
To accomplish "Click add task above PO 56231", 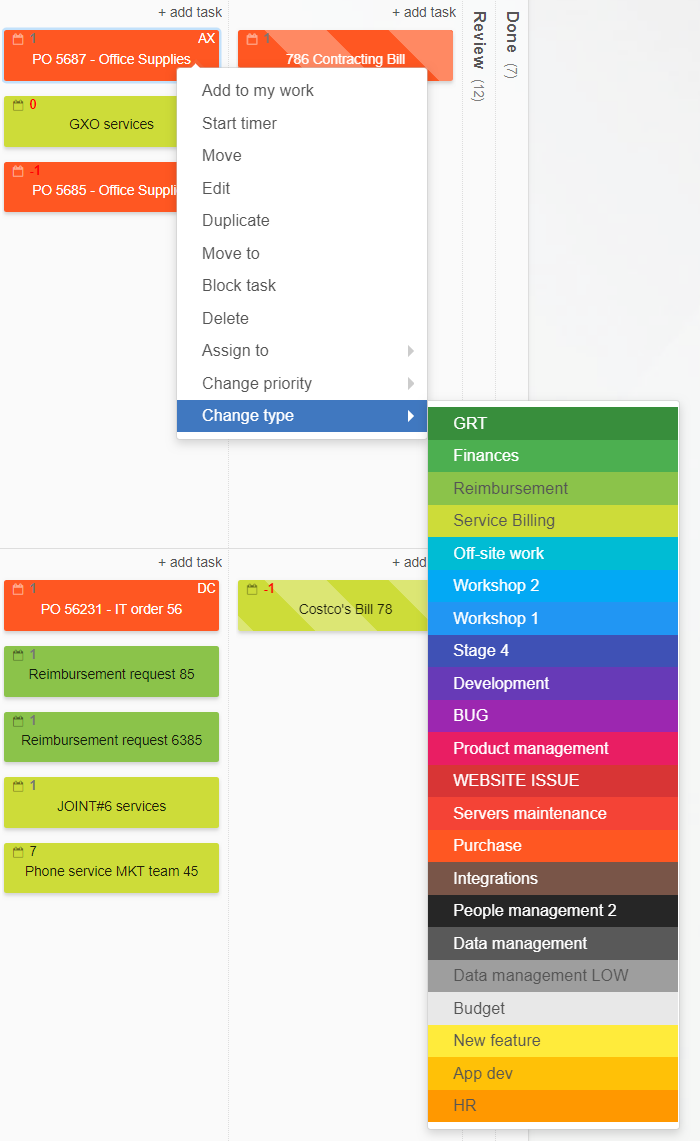I will point(189,562).
